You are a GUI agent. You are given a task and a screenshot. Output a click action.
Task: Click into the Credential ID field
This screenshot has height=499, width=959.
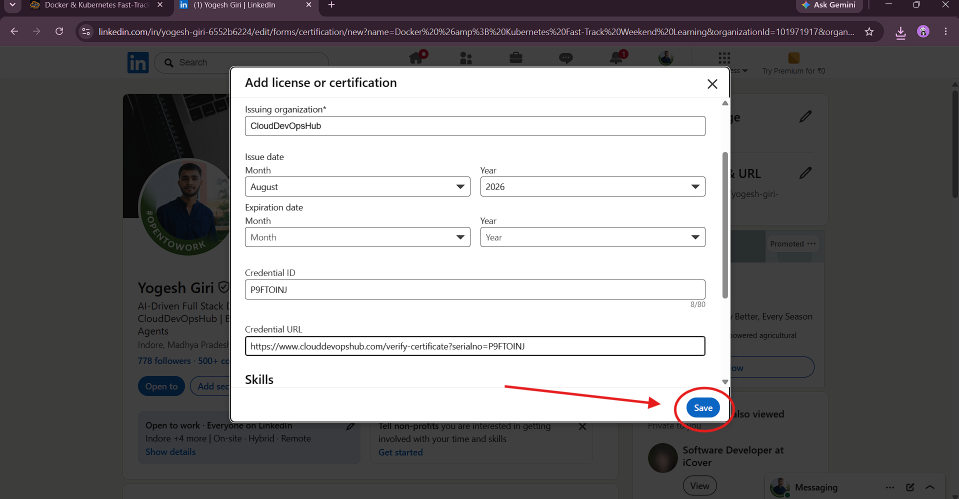click(x=475, y=289)
